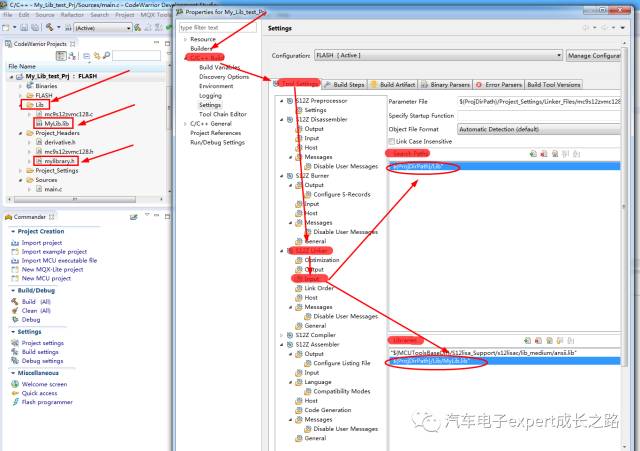The height and width of the screenshot is (451, 640).
Task: Click Import project in Commander
Action: pyautogui.click(x=42, y=243)
